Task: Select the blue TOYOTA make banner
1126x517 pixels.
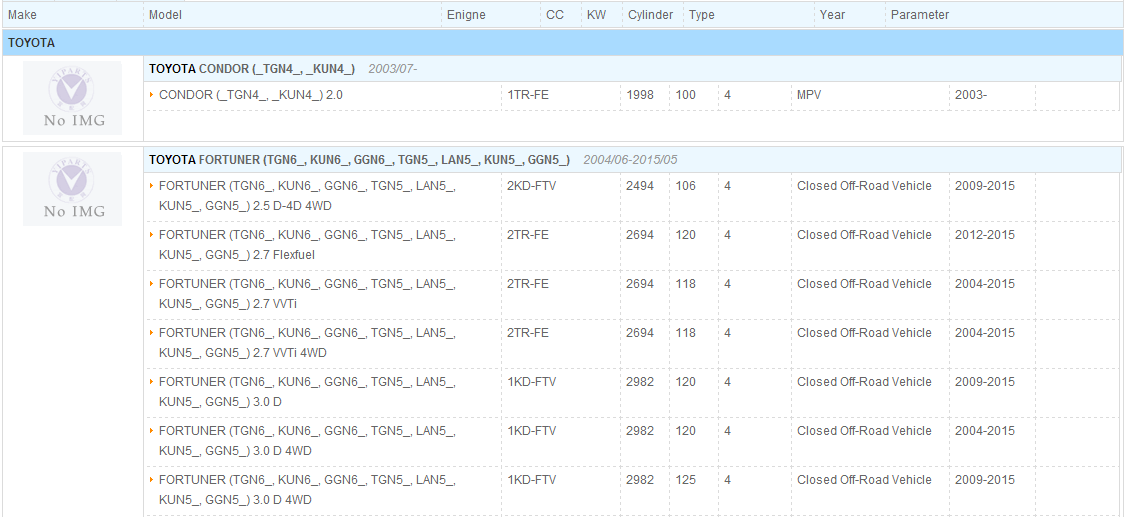Action: coord(563,43)
